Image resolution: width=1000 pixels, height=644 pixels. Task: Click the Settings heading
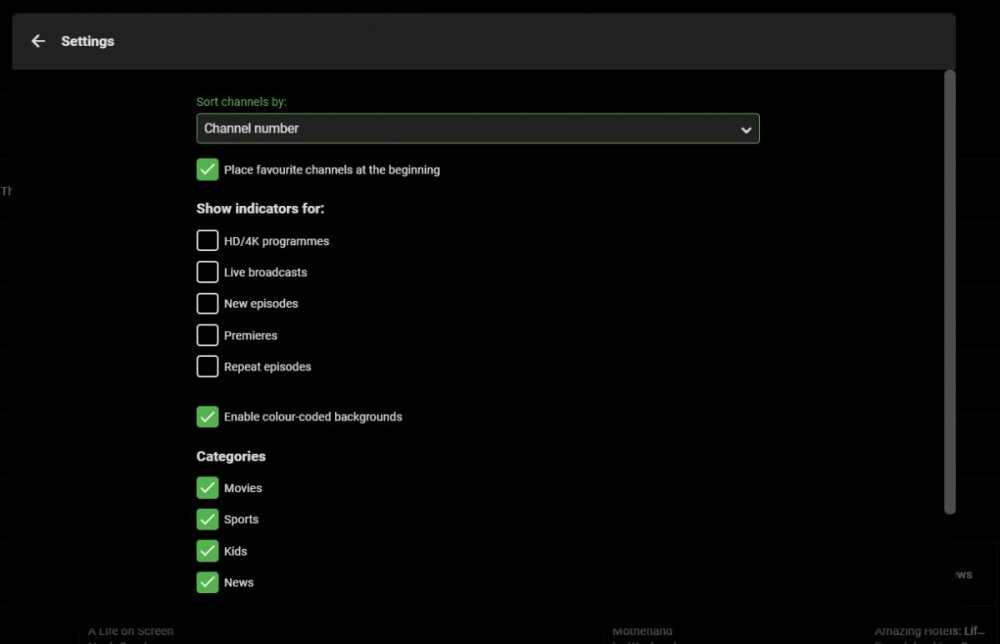pos(88,41)
